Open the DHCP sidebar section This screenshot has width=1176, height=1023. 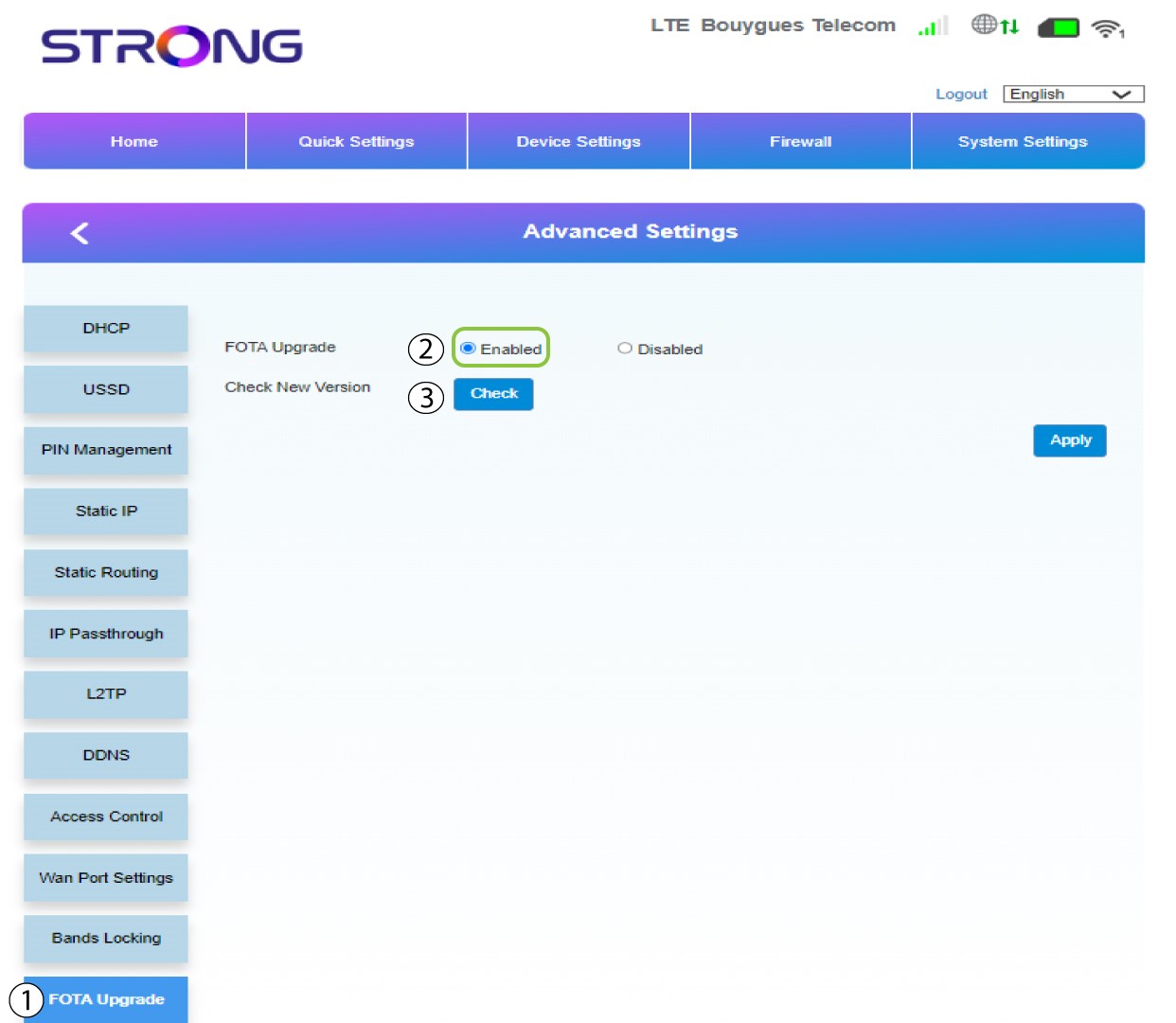point(106,329)
